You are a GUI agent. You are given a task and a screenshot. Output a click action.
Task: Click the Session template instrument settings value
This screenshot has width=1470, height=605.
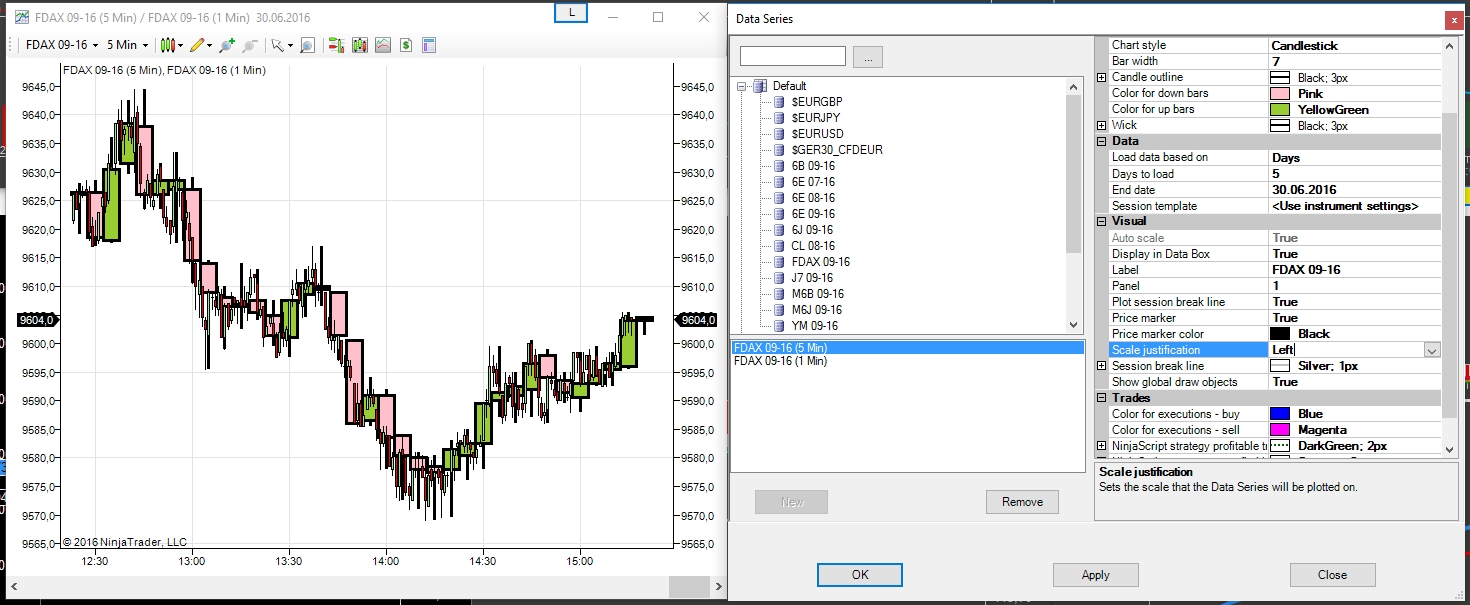point(1355,206)
